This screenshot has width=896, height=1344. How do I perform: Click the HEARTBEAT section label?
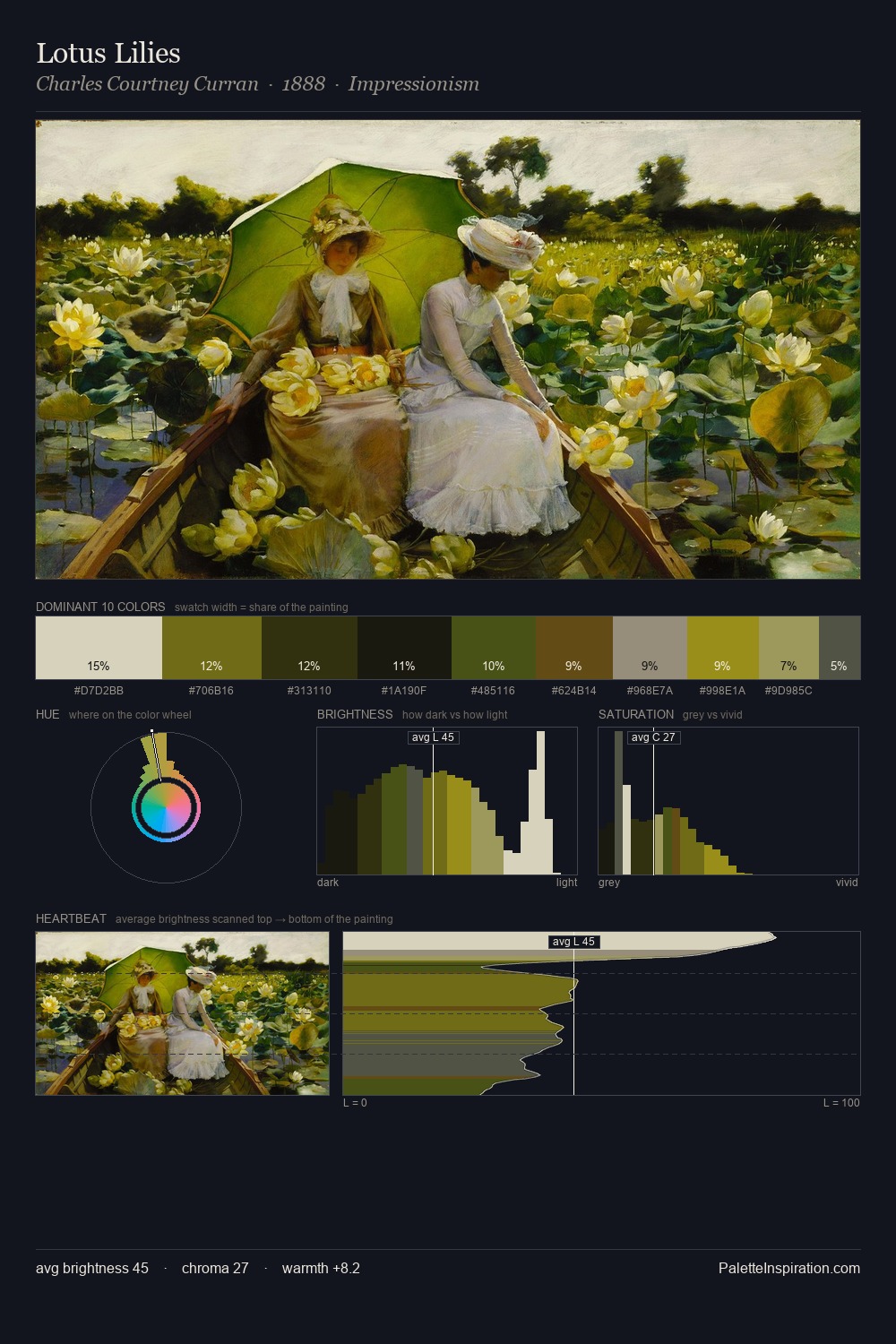tap(71, 918)
